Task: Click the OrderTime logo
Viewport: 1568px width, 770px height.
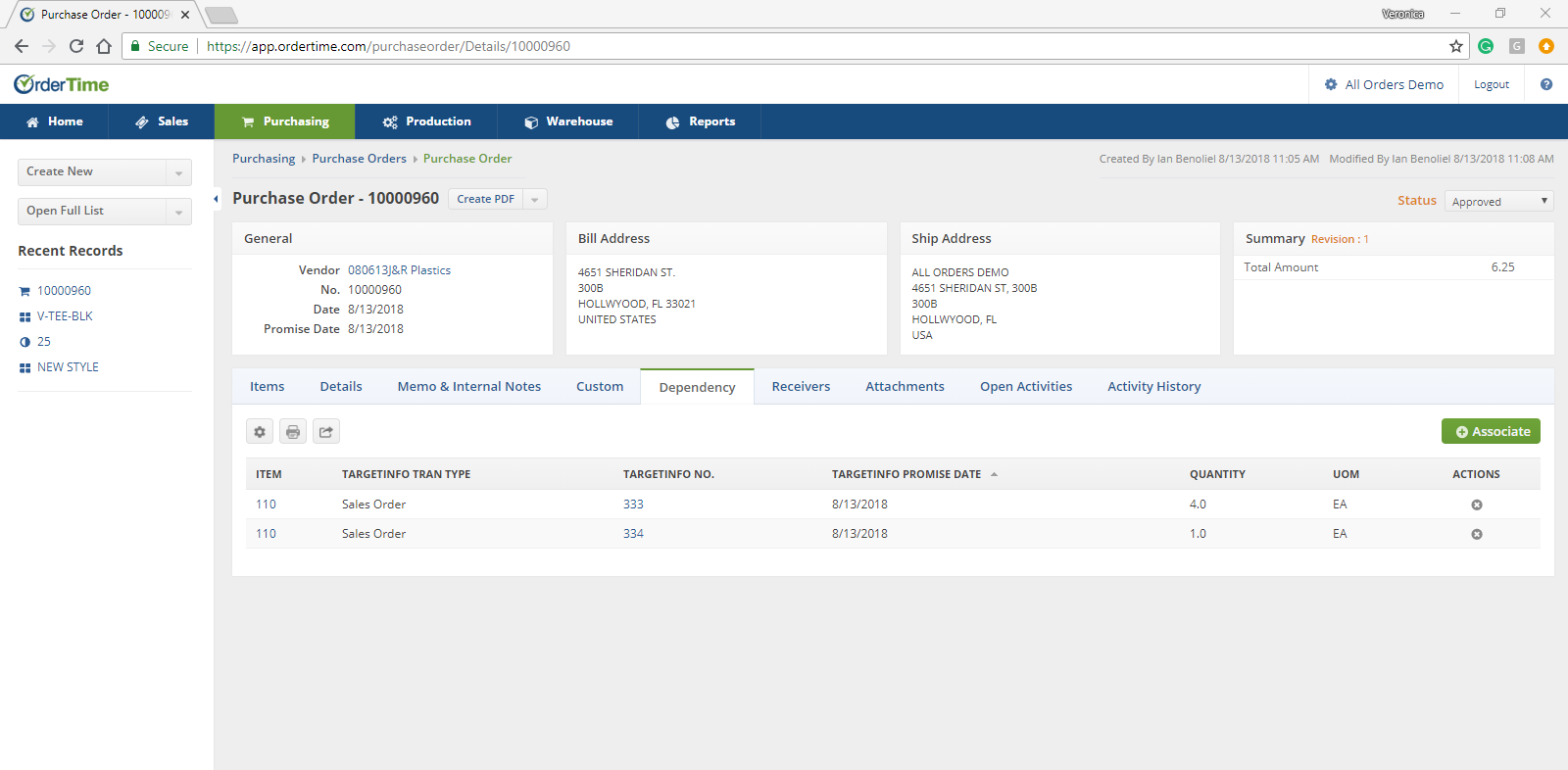Action: tap(61, 84)
